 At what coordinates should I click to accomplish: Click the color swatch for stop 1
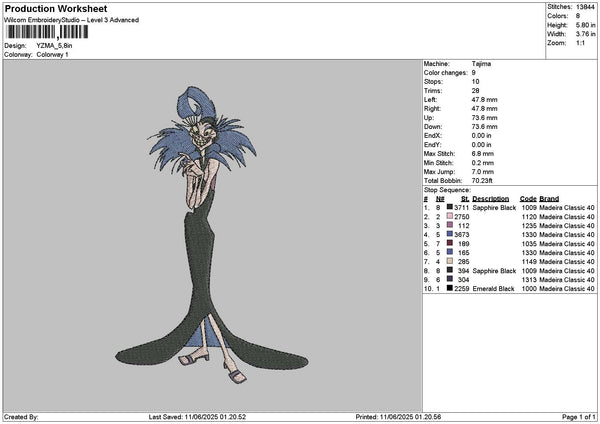click(450, 207)
